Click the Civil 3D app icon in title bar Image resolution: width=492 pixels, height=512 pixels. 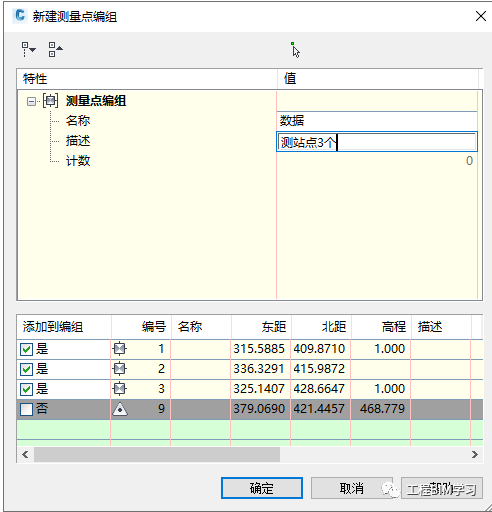[20, 15]
